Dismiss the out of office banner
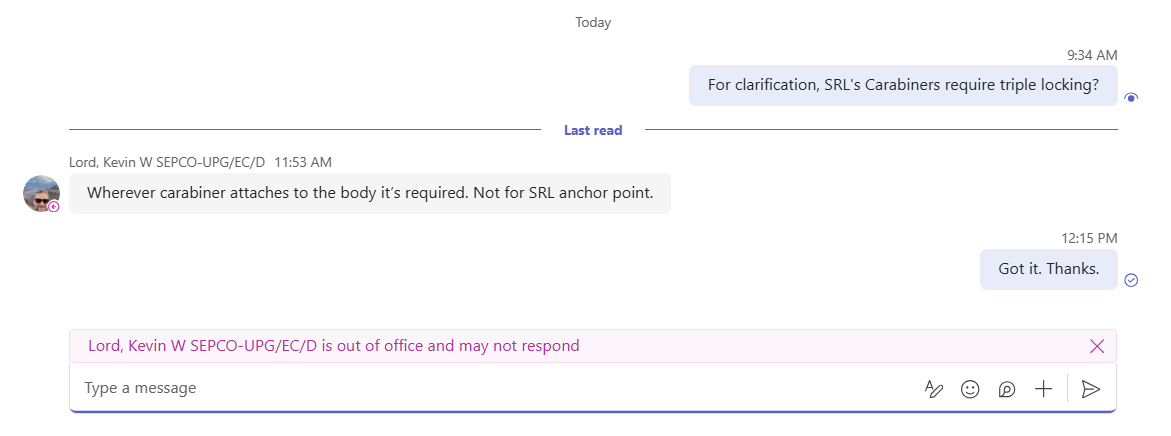1171x436 pixels. click(1097, 346)
